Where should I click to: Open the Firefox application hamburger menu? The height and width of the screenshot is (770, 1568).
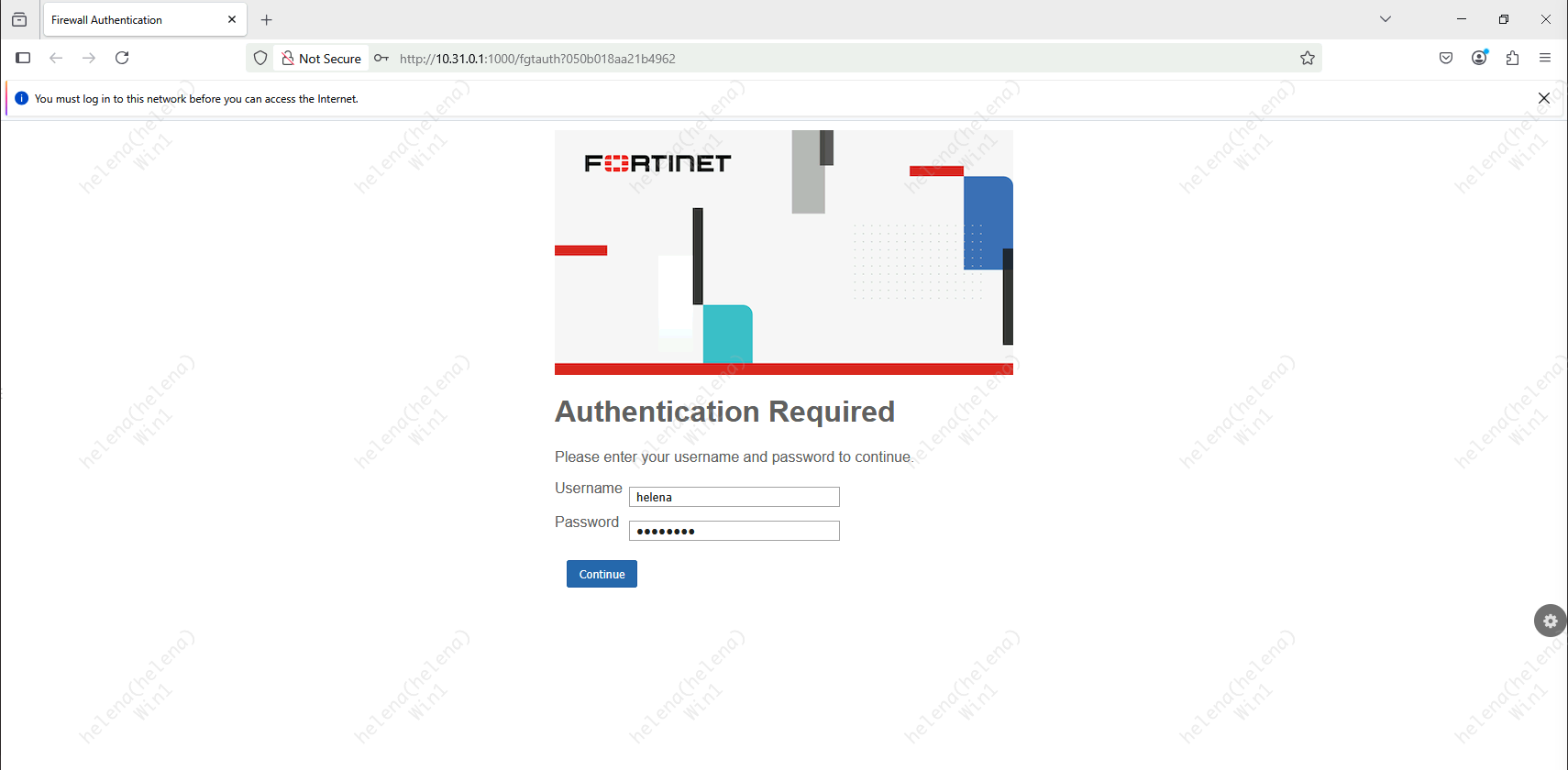1545,58
